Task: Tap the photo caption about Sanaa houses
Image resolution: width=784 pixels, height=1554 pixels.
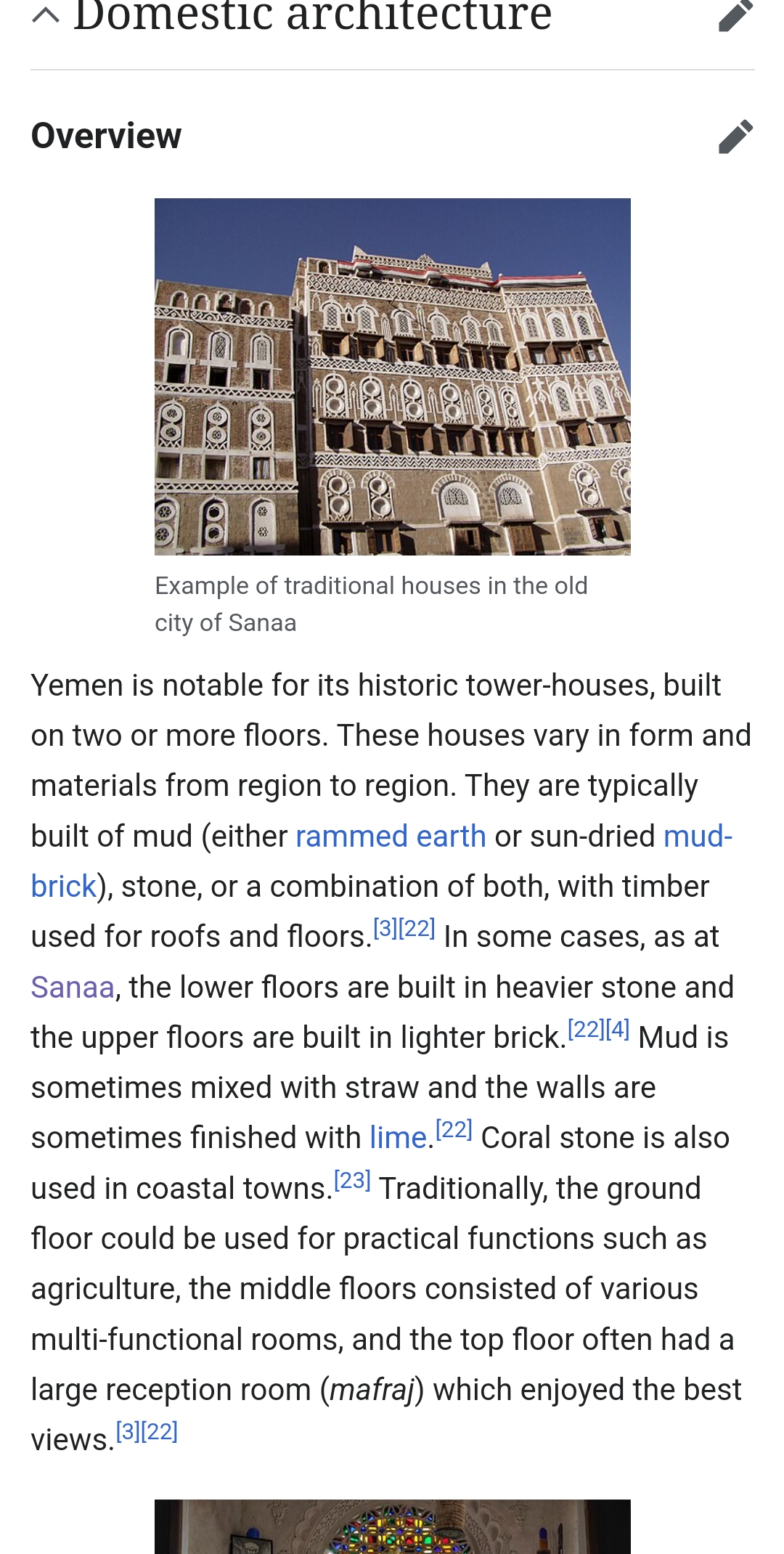Action: (370, 604)
